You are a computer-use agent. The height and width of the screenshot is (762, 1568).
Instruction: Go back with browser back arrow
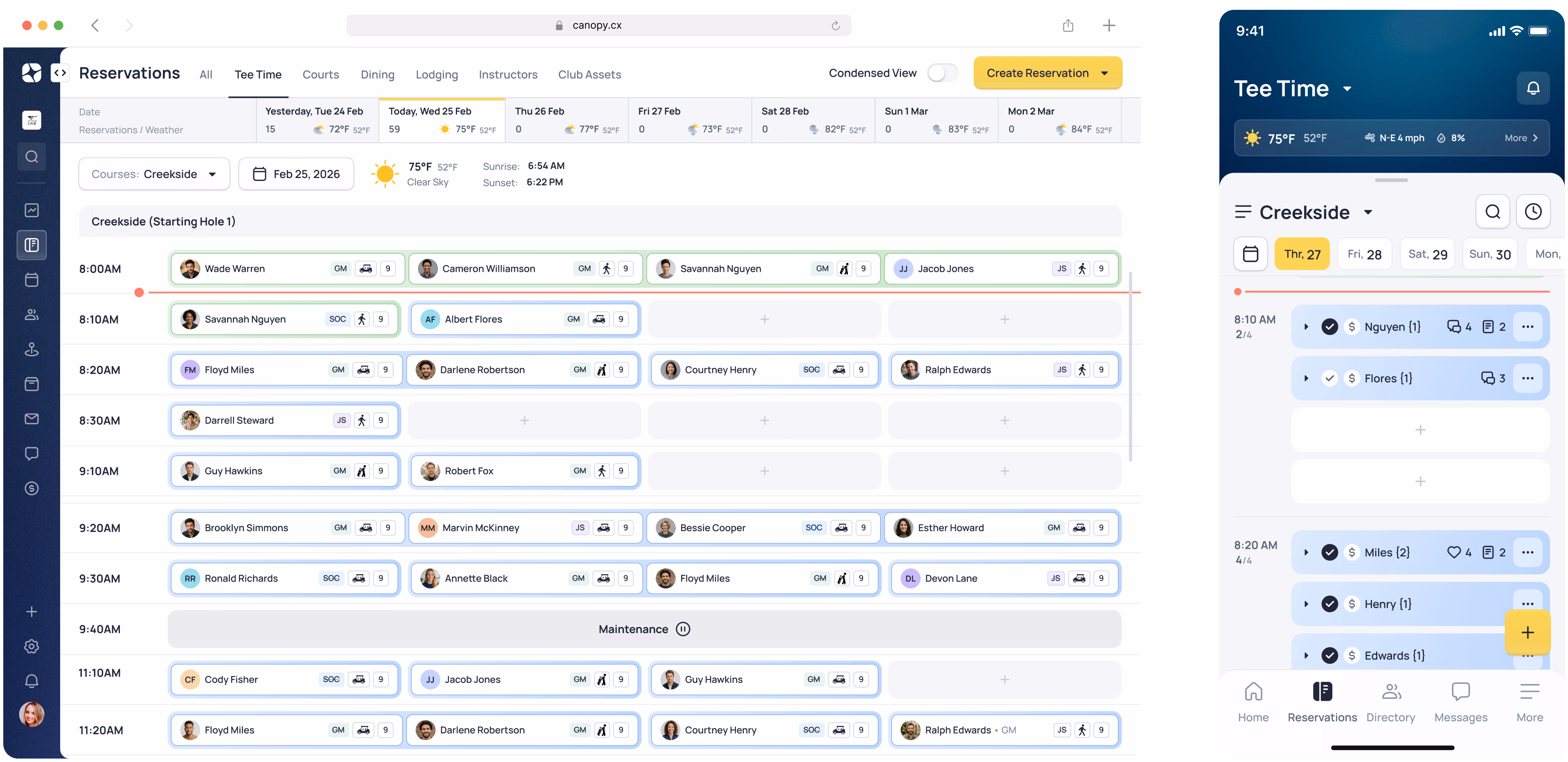tap(95, 25)
